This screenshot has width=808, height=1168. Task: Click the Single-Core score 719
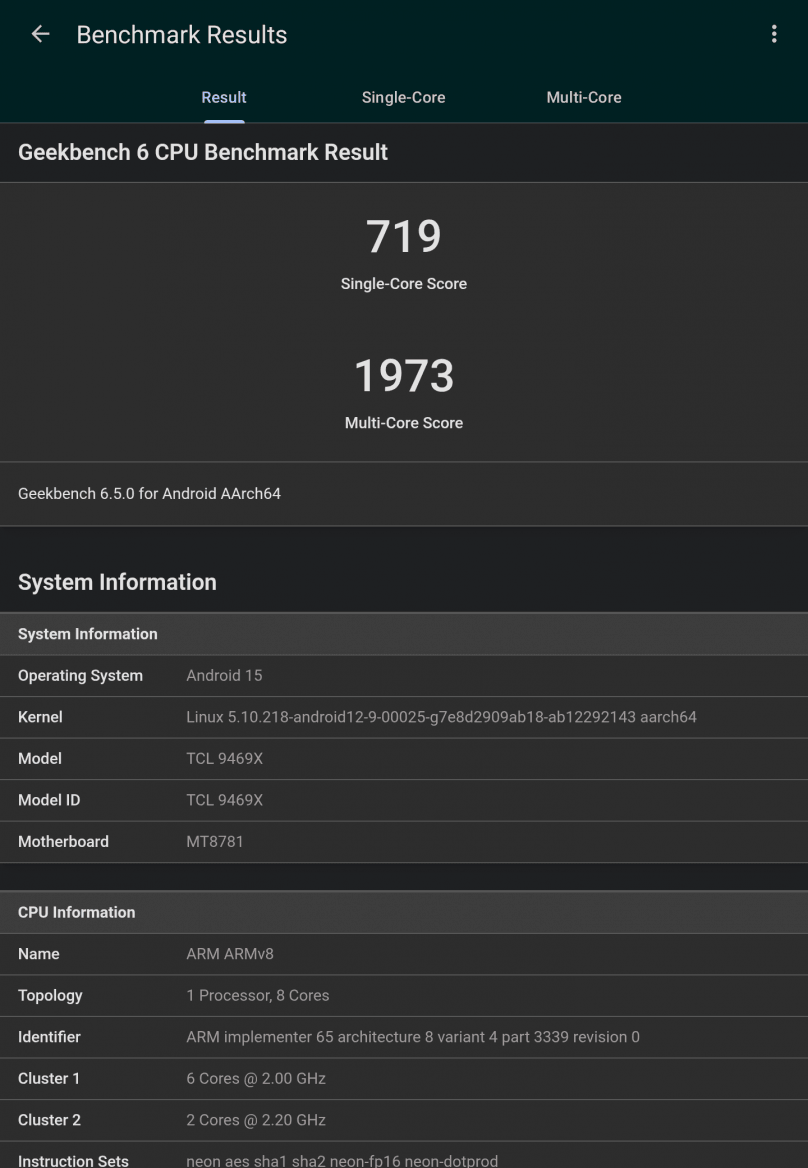[404, 235]
